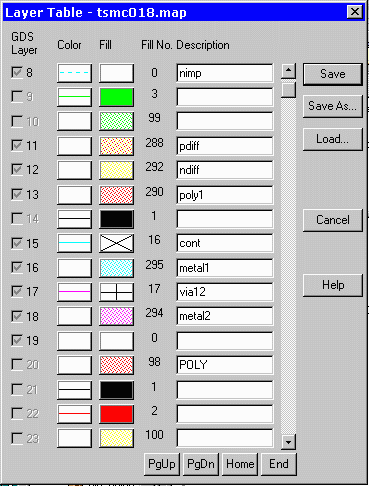Select solid red fill of layer 22
369x486 pixels.
tap(116, 414)
